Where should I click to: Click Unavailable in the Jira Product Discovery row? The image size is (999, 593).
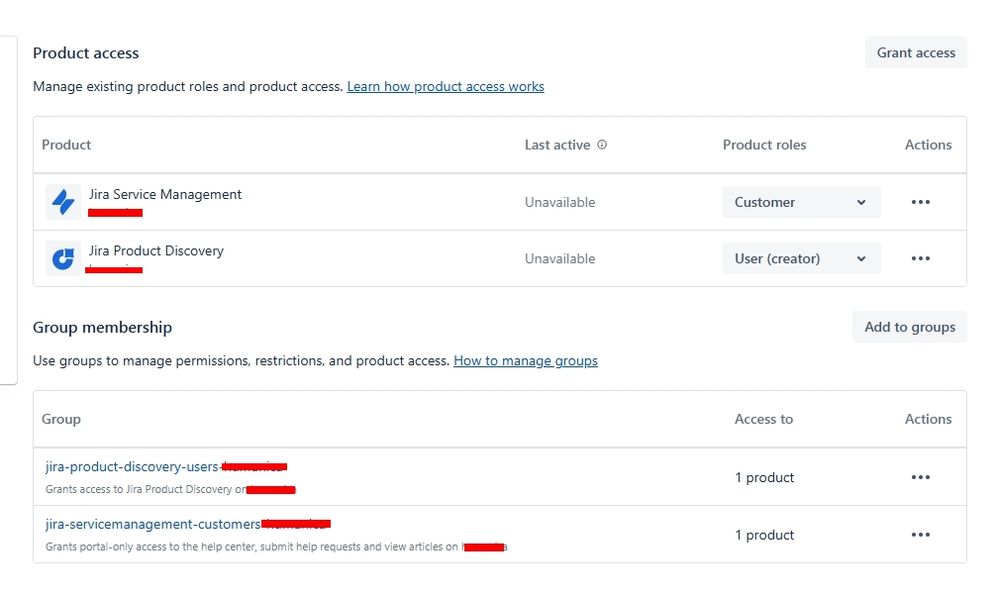pos(560,259)
